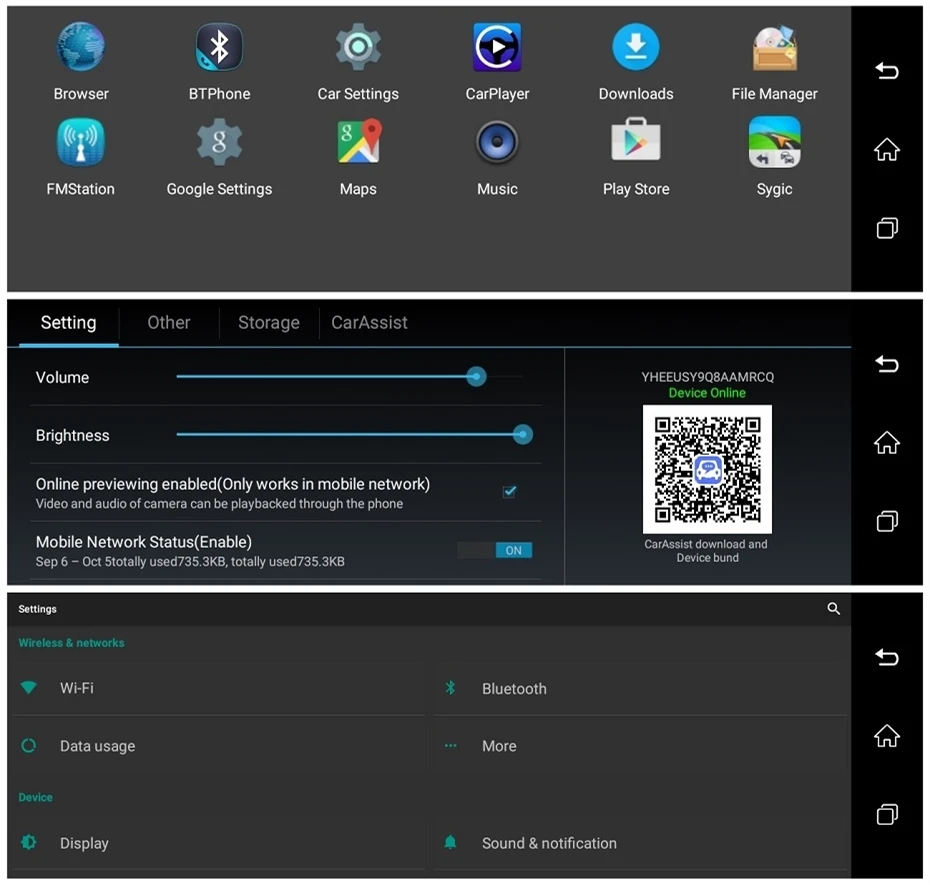Viewport: 930px width, 885px height.
Task: Click the Device Online status text
Action: click(707, 393)
